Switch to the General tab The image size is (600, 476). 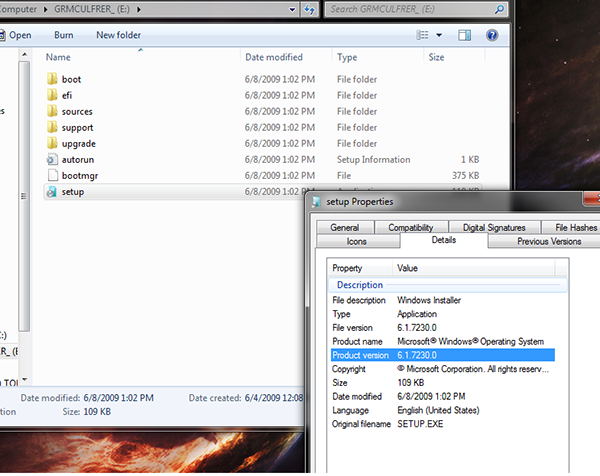[x=345, y=228]
